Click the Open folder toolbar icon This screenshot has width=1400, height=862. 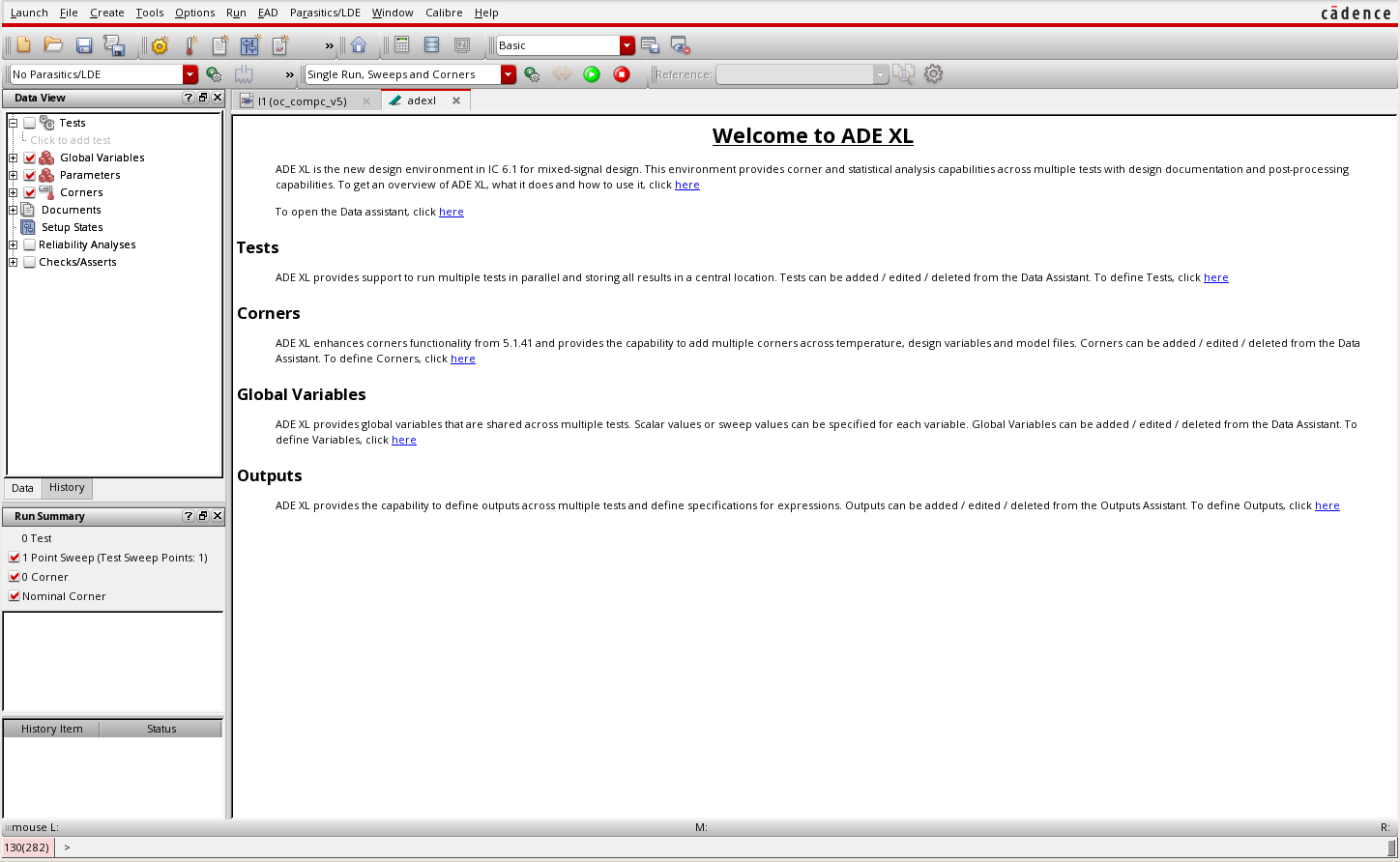pos(53,45)
